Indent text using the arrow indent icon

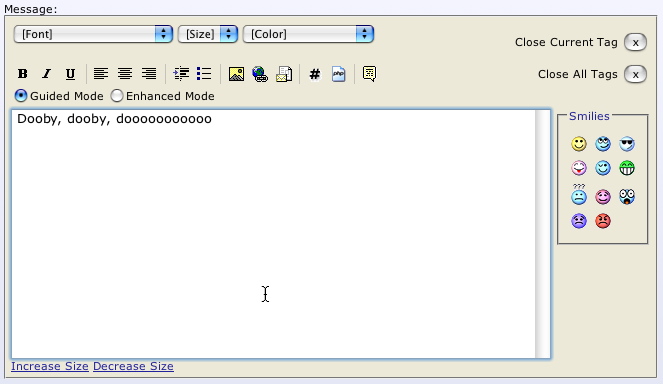tap(181, 74)
